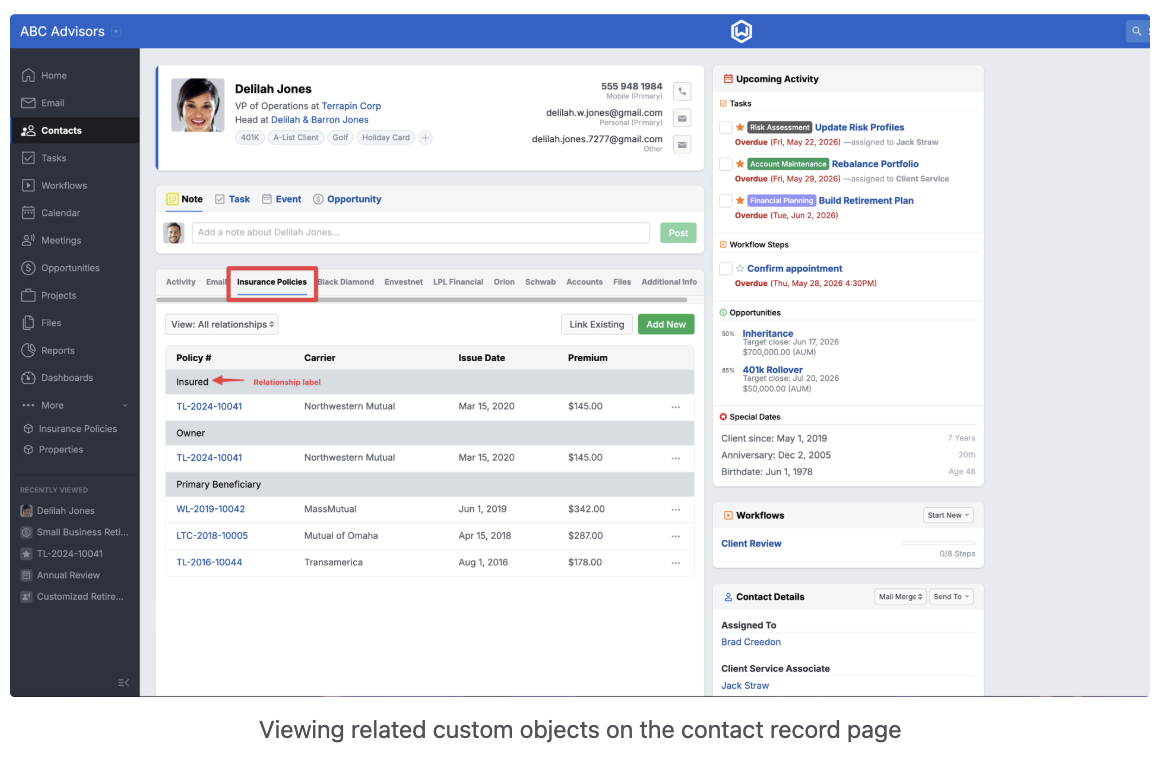This screenshot has height=762, width=1170.
Task: Click the Link Existing button
Action: 597,325
